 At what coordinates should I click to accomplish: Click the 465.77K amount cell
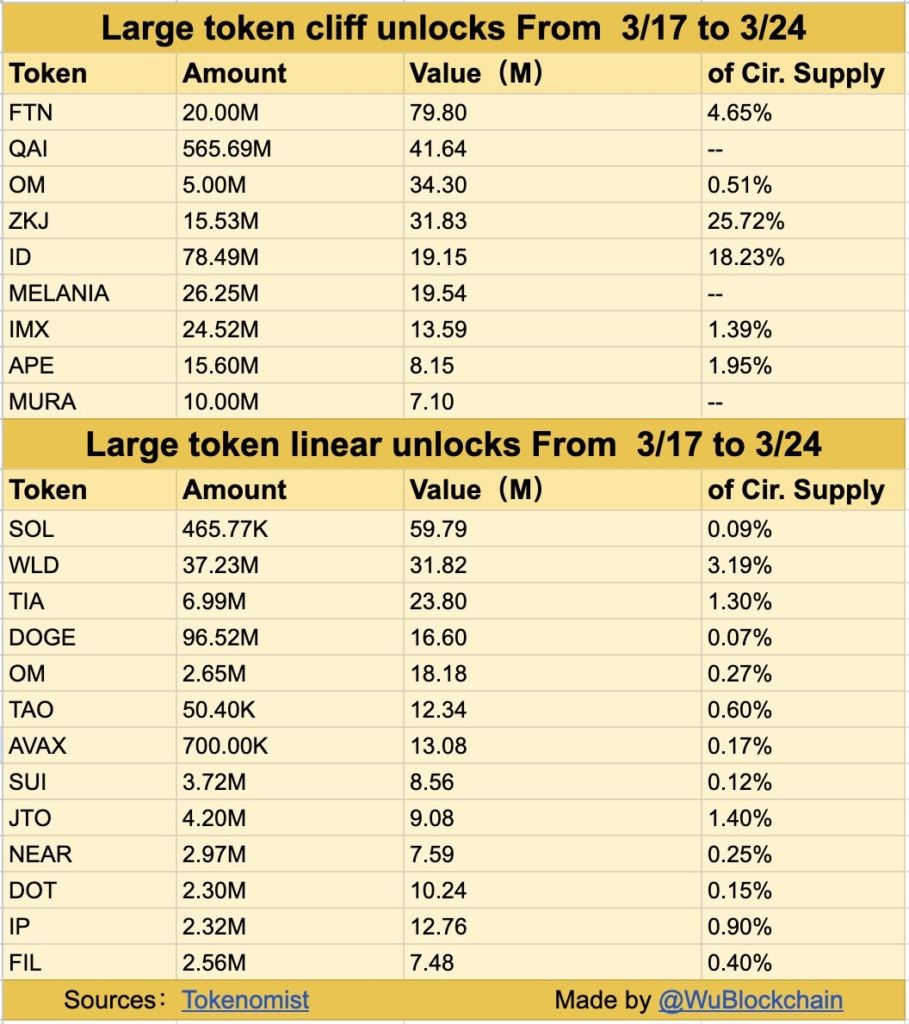coord(225,529)
